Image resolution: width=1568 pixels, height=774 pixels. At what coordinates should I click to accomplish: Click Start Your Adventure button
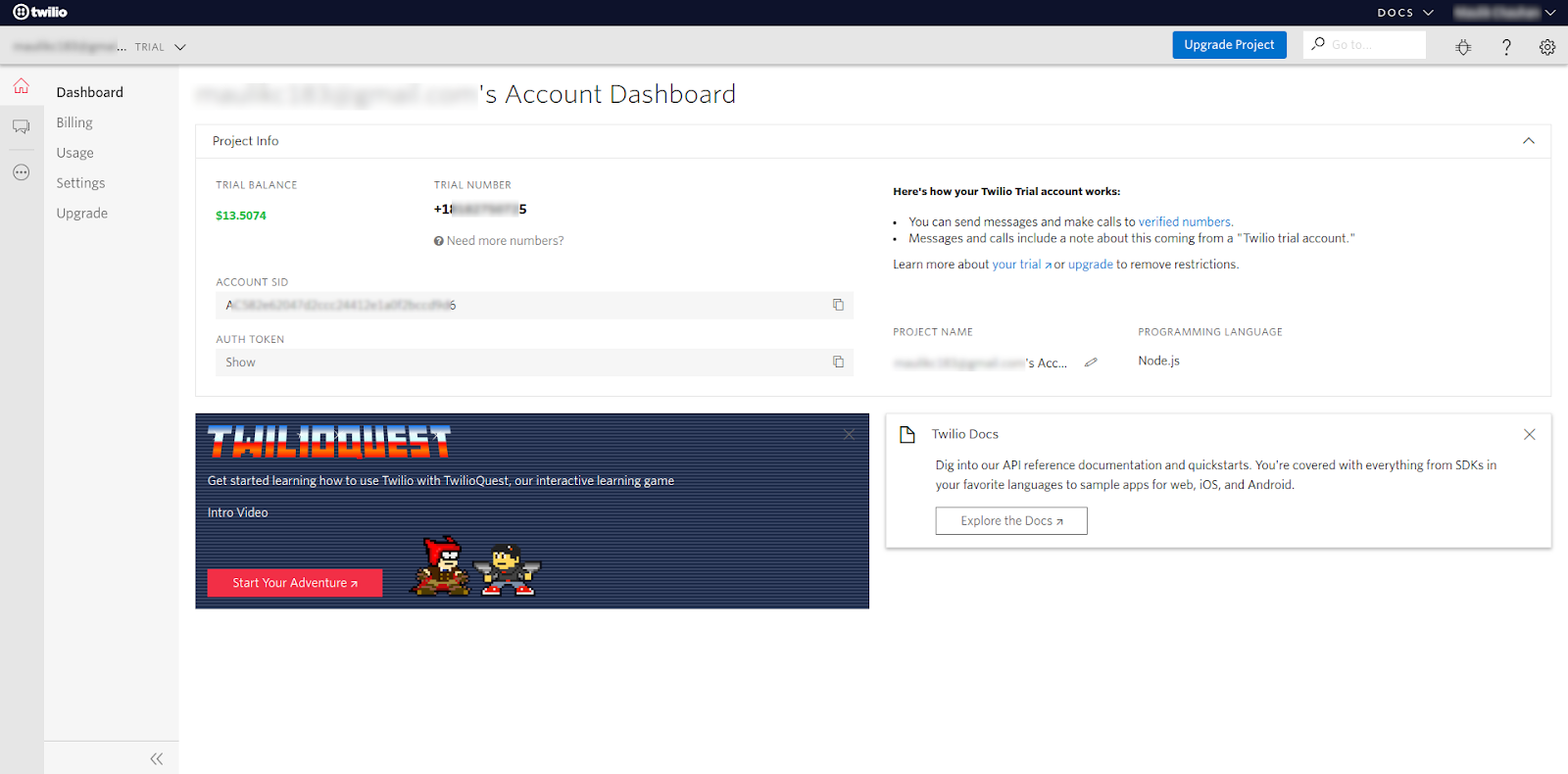coord(295,583)
